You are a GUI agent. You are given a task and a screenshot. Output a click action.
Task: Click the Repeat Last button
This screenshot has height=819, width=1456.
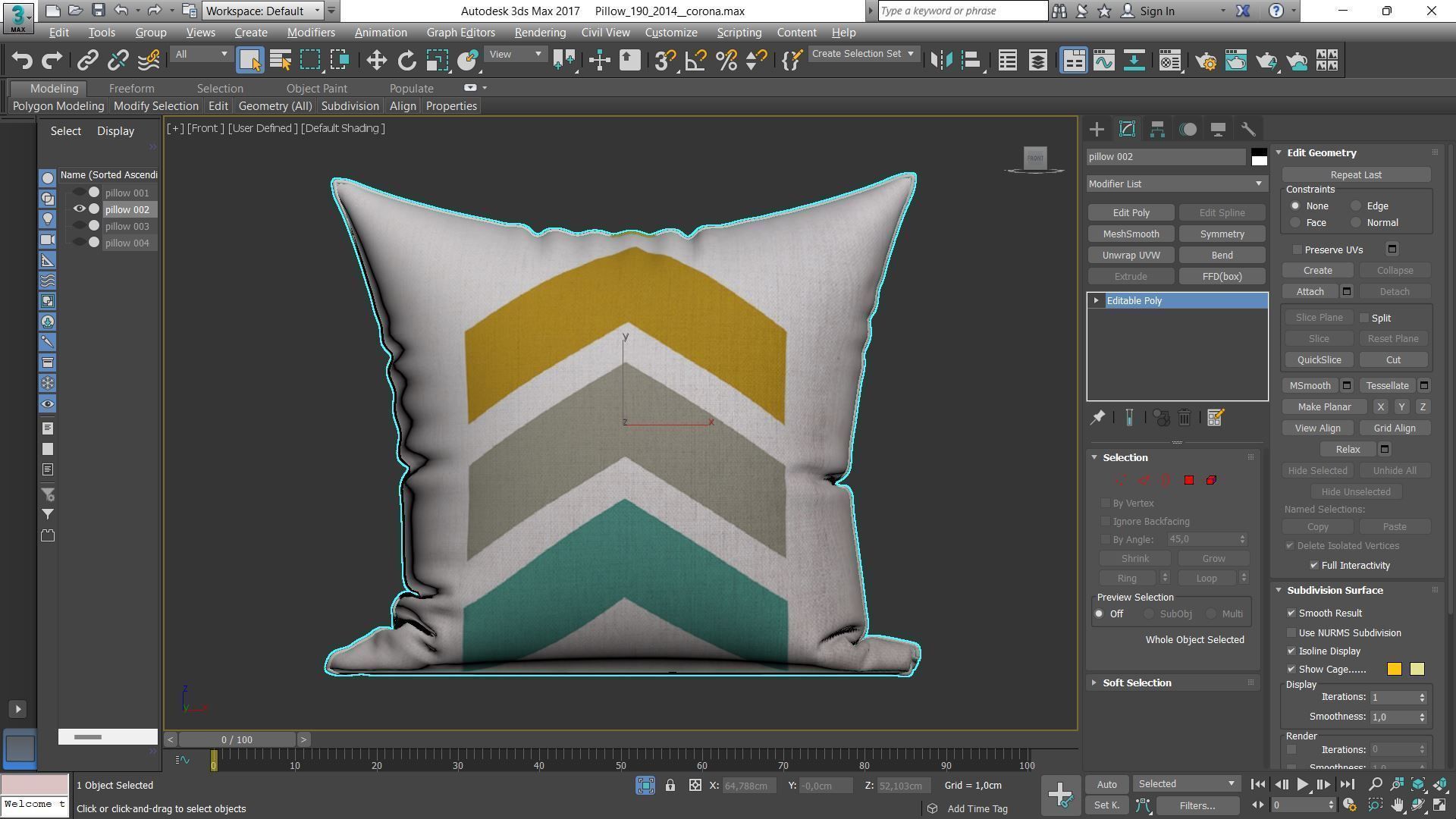click(1356, 174)
